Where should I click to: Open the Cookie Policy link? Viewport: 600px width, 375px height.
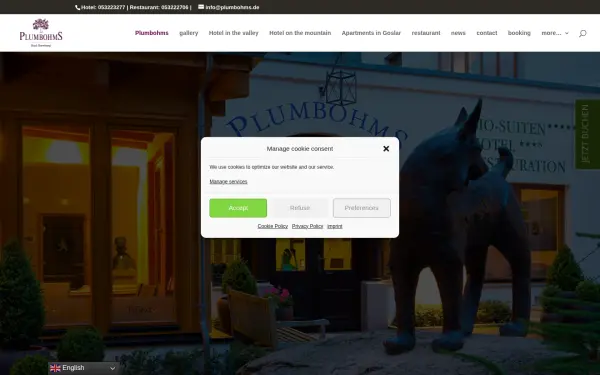pos(272,226)
